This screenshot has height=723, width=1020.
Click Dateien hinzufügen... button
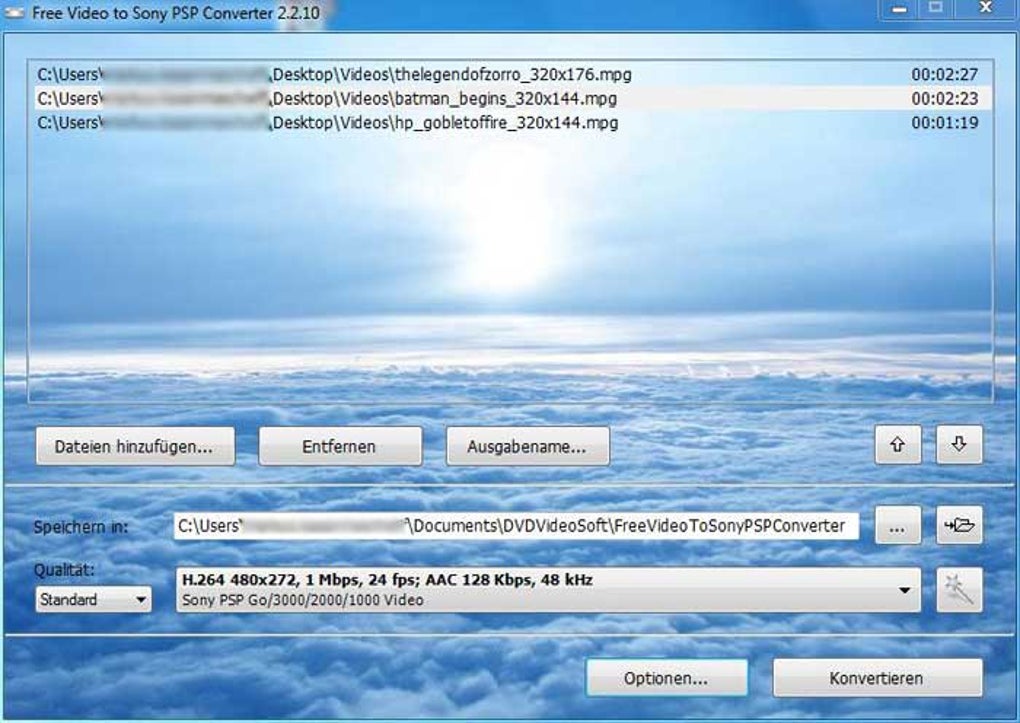tap(135, 446)
